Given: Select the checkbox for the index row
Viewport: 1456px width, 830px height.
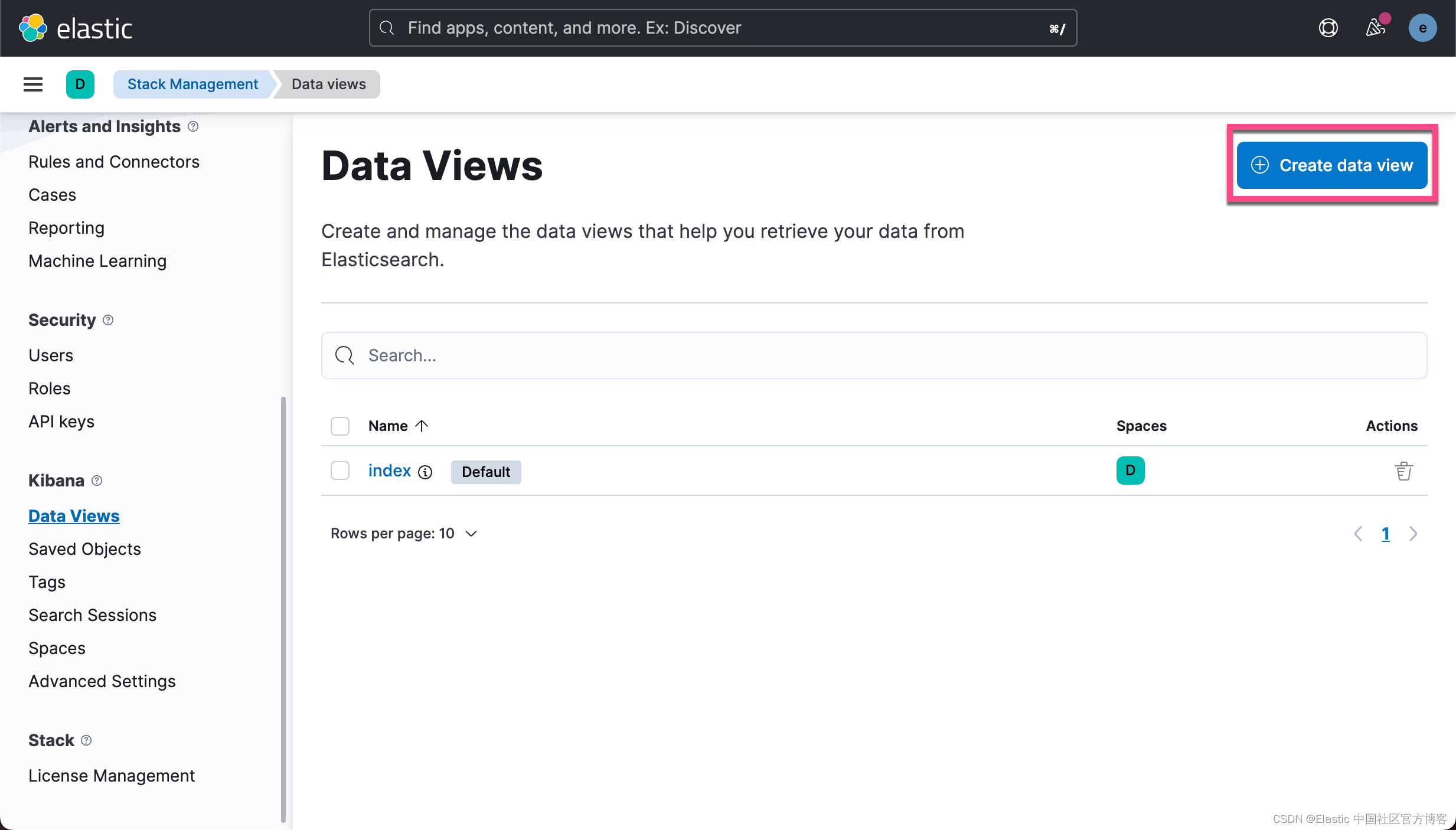Looking at the screenshot, I should [340, 470].
